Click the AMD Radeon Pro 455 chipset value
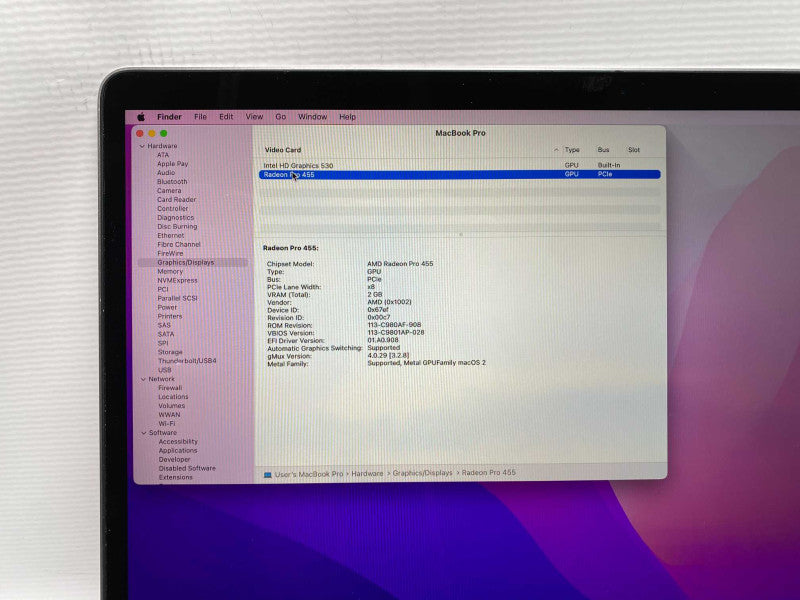The height and width of the screenshot is (600, 800). pos(400,264)
